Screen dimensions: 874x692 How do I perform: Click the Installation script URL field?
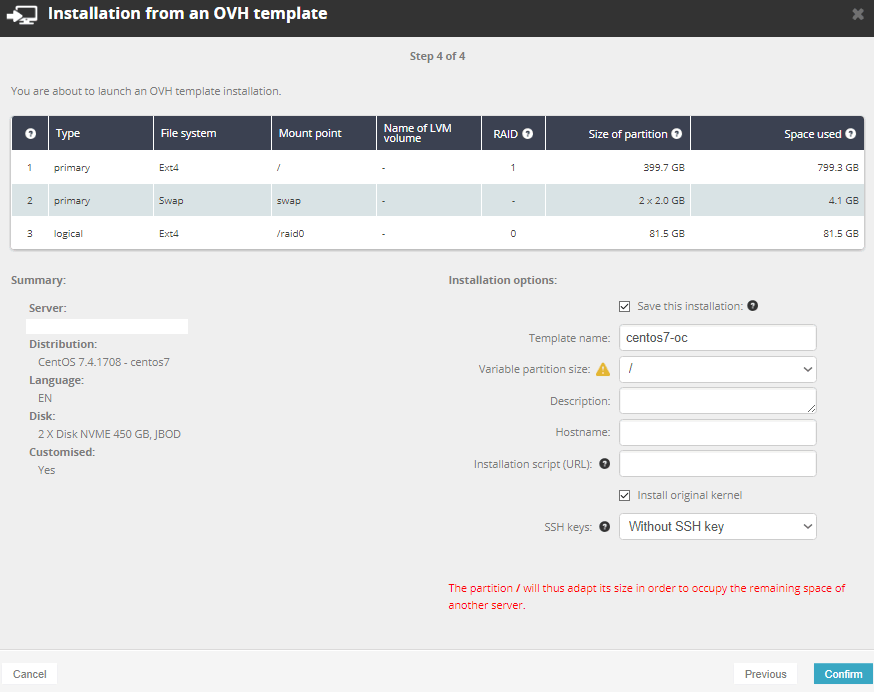click(717, 463)
